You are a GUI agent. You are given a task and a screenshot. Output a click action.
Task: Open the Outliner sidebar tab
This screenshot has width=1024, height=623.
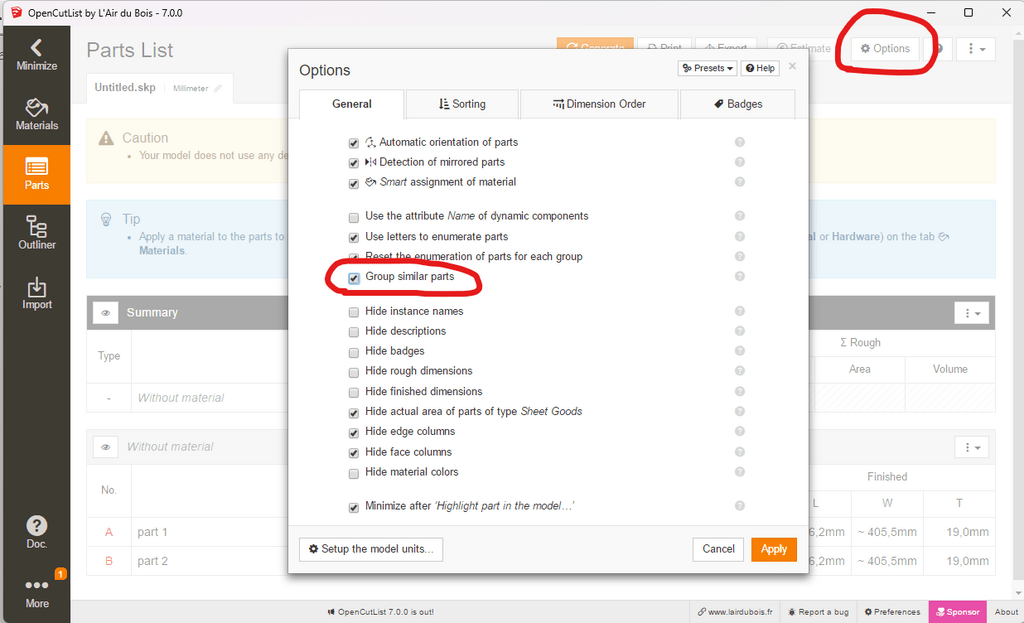[x=36, y=233]
